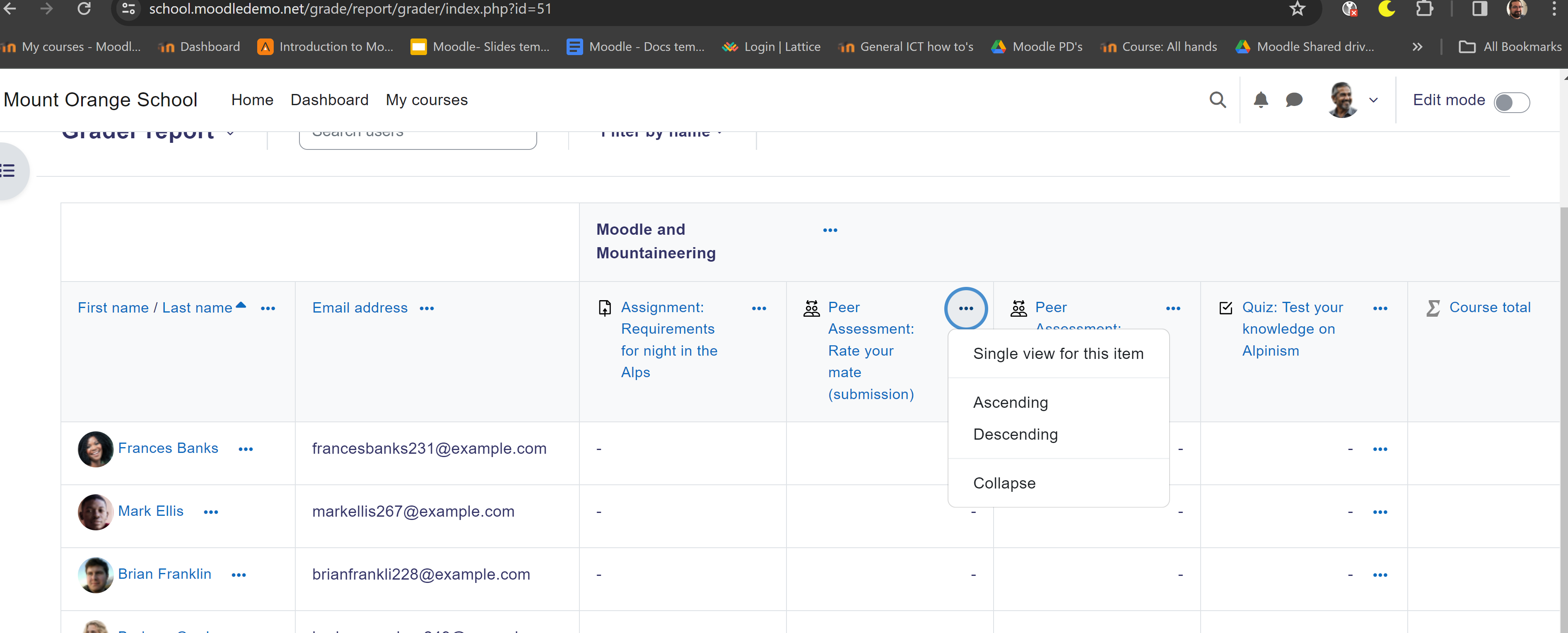Open the messaging drawer speech bubble
The height and width of the screenshot is (633, 1568).
tap(1294, 100)
